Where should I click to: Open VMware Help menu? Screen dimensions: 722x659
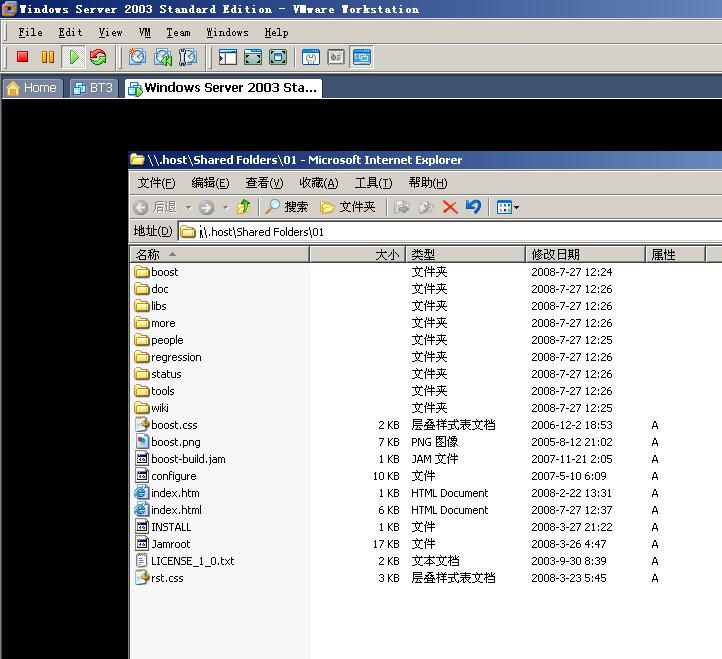tap(276, 32)
